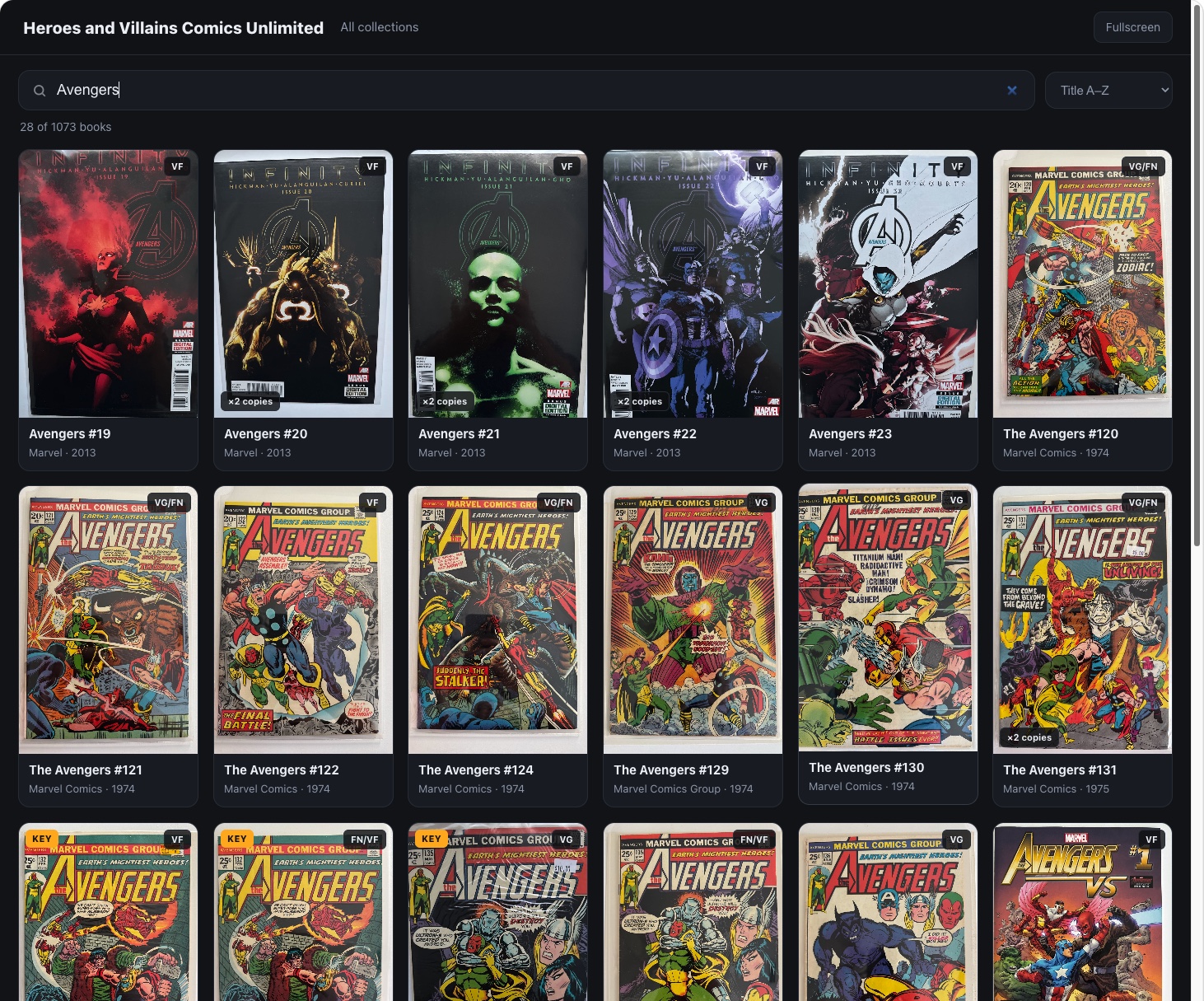This screenshot has width=1204, height=1001.
Task: Click the VF grade badge on Avengers #21
Action: point(567,166)
